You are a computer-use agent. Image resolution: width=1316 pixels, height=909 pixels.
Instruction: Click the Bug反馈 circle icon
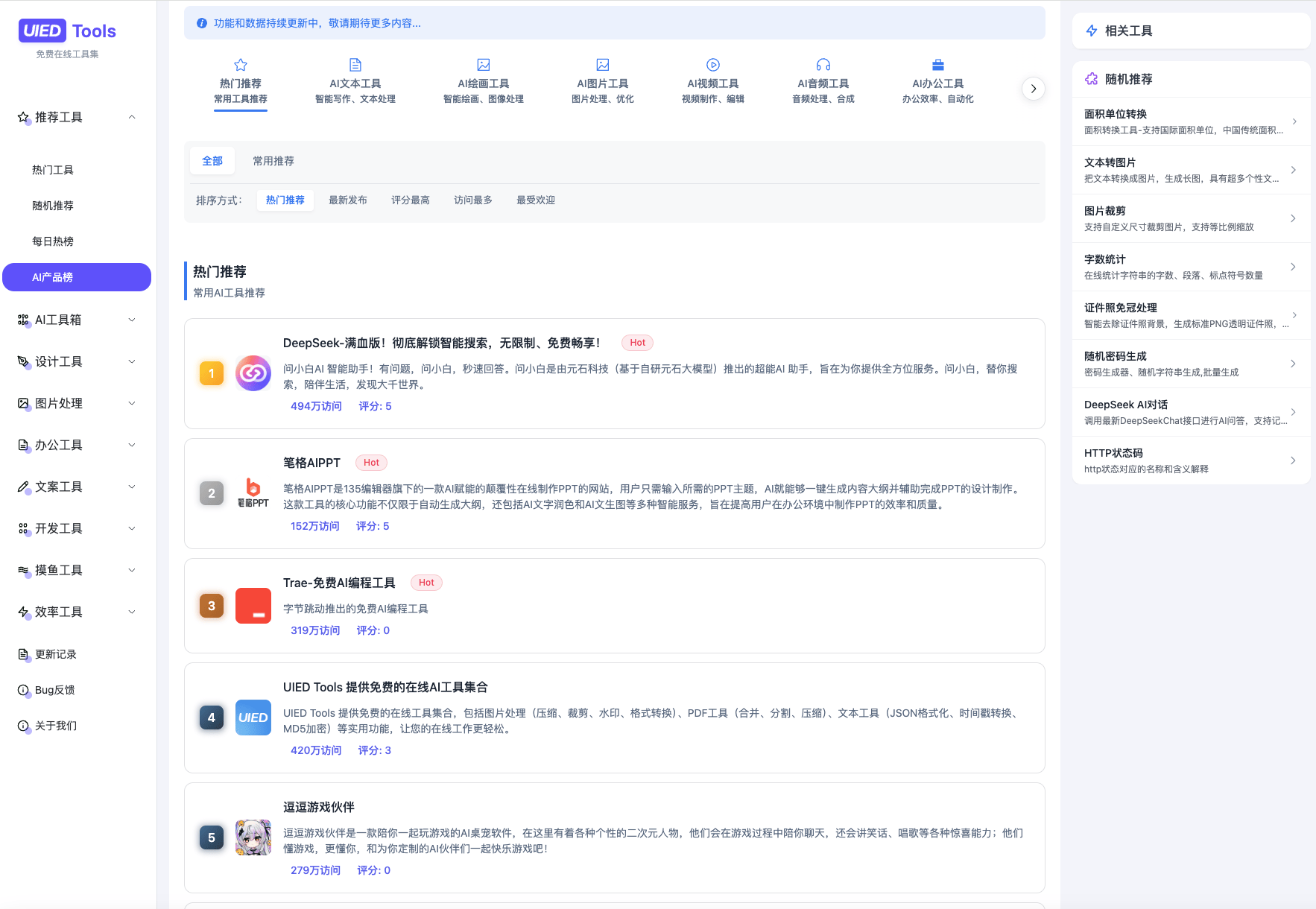pos(23,690)
